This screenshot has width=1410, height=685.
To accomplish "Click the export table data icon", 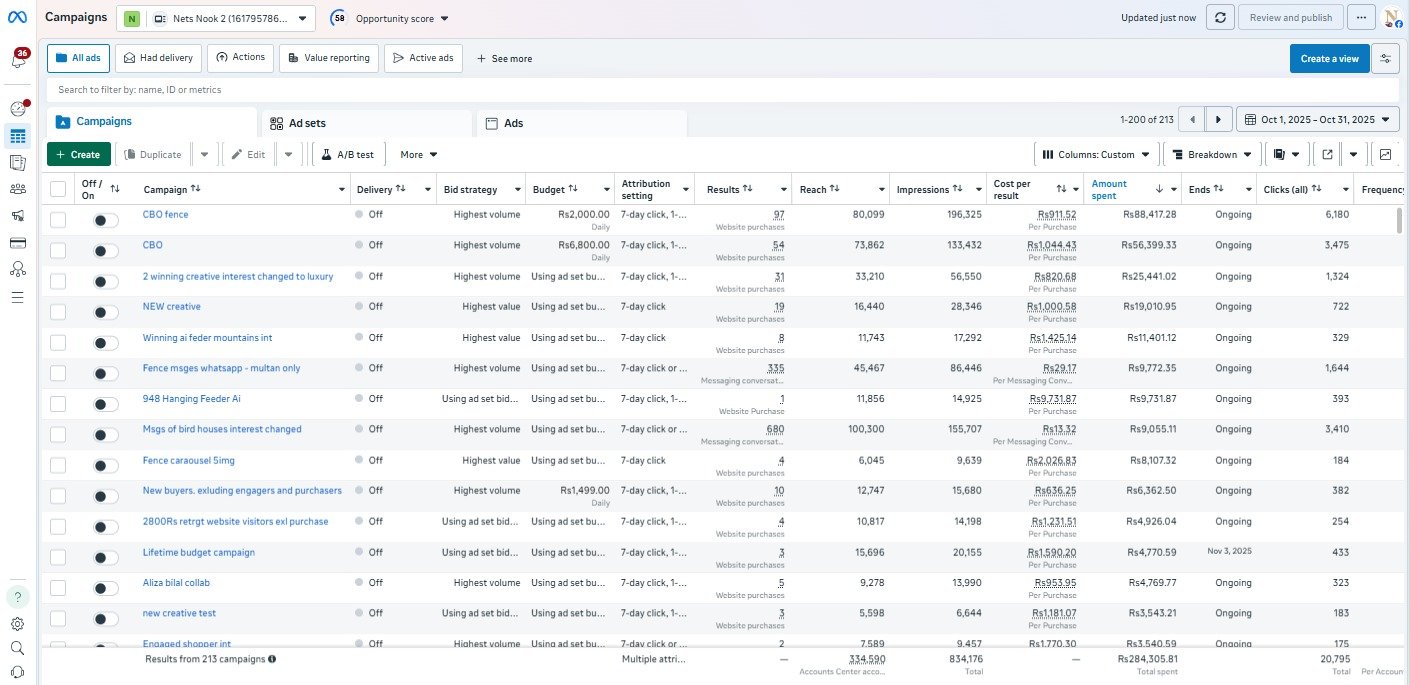I will tap(1327, 154).
